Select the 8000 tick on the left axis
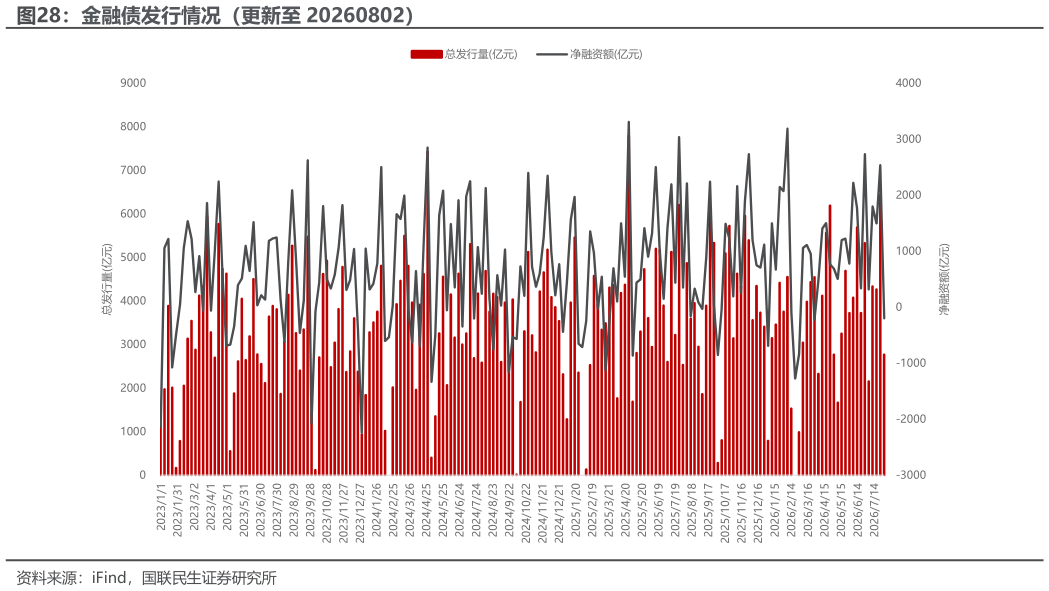Screen dimensions: 1049x591 point(133,126)
